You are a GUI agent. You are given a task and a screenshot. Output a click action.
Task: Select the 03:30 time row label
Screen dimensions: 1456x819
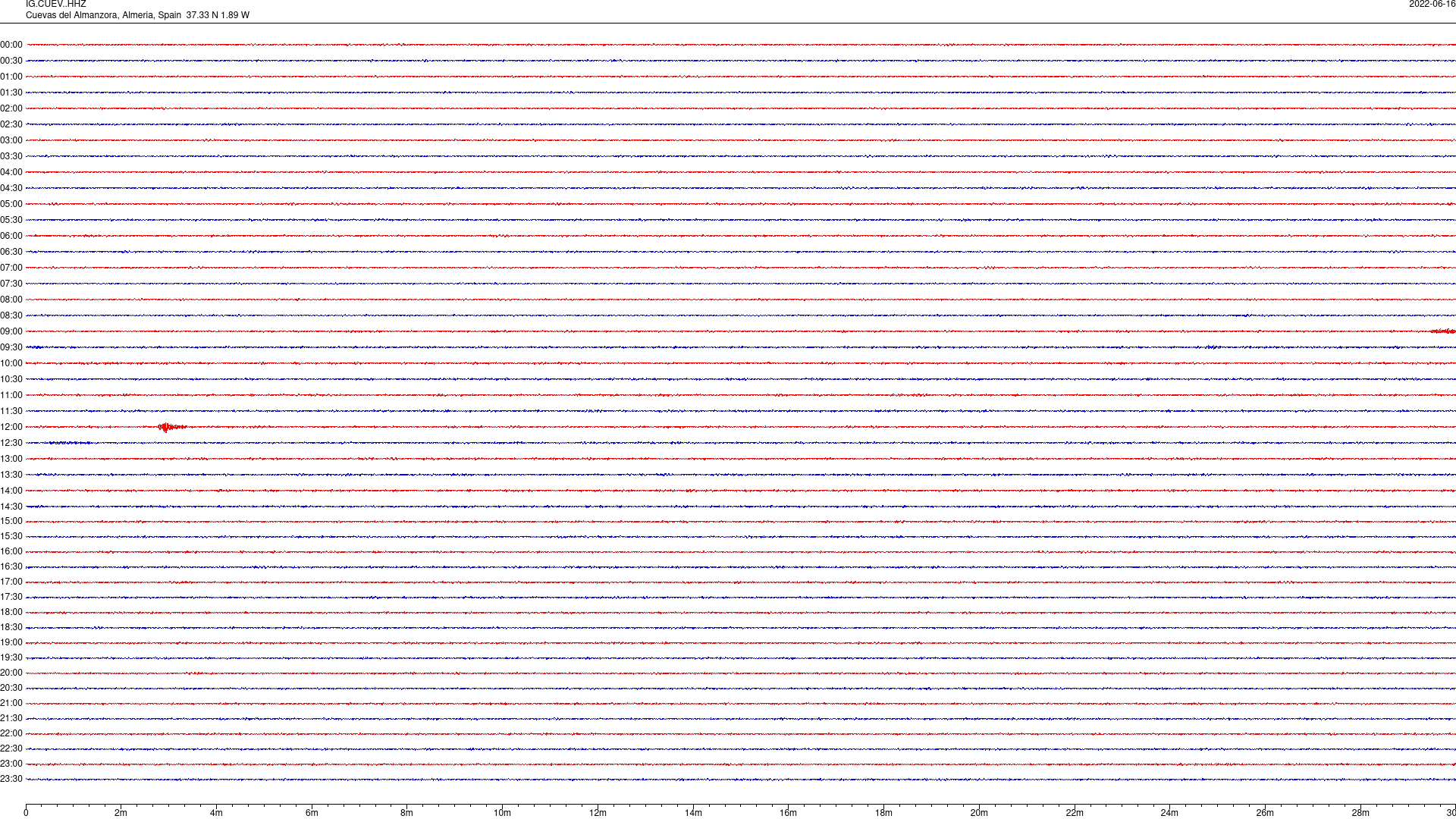tap(11, 156)
